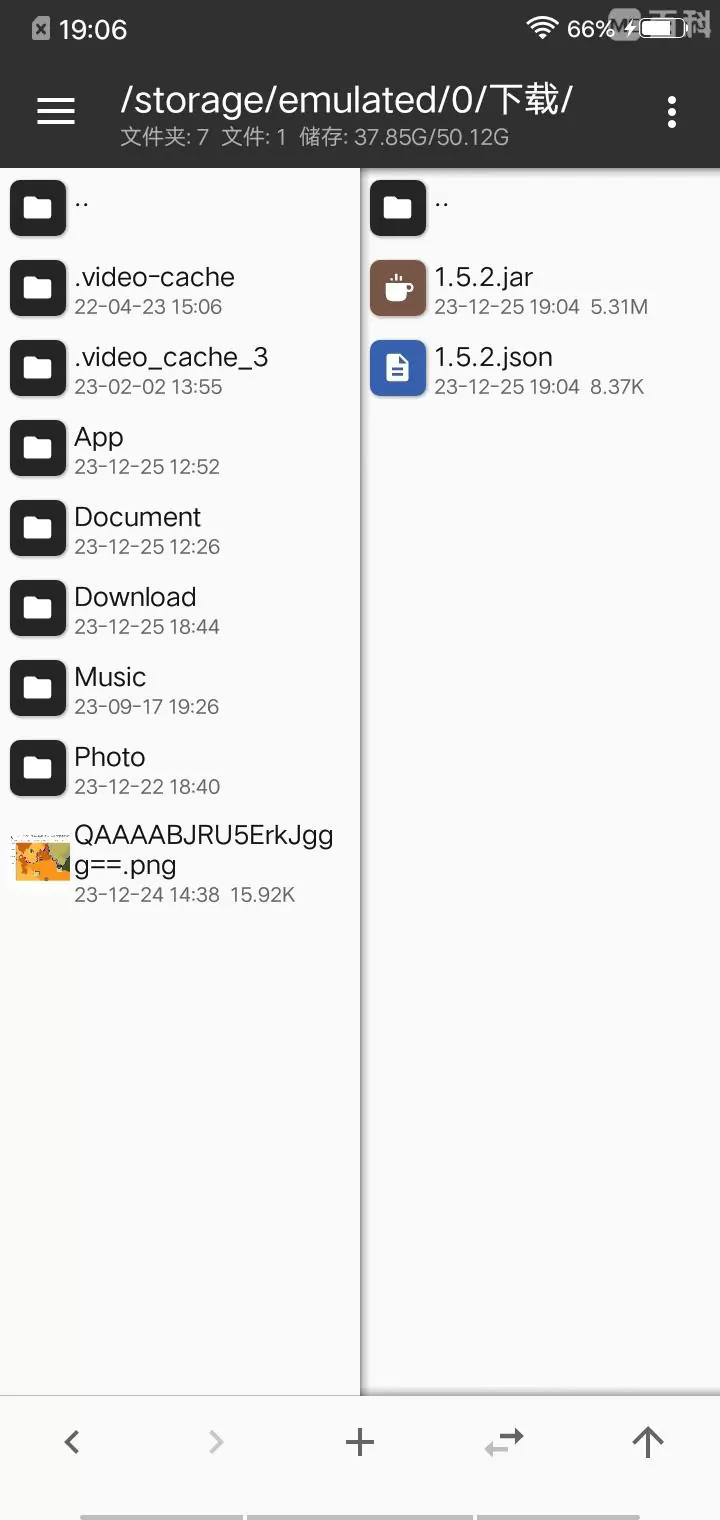Open the .video_cache_3 folder
This screenshot has width=720, height=1520.
(x=180, y=368)
